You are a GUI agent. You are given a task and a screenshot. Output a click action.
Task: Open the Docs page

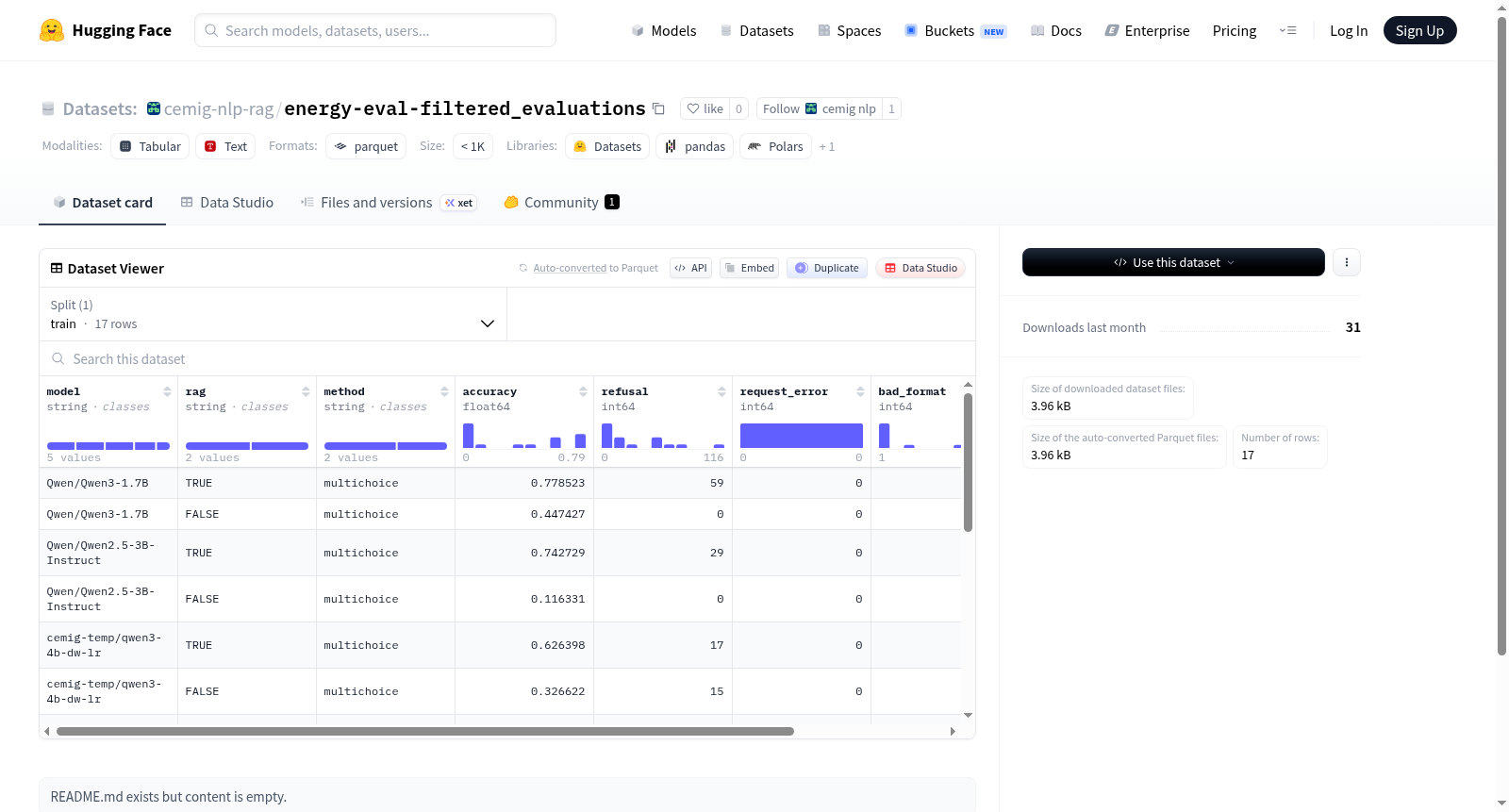[1055, 30]
